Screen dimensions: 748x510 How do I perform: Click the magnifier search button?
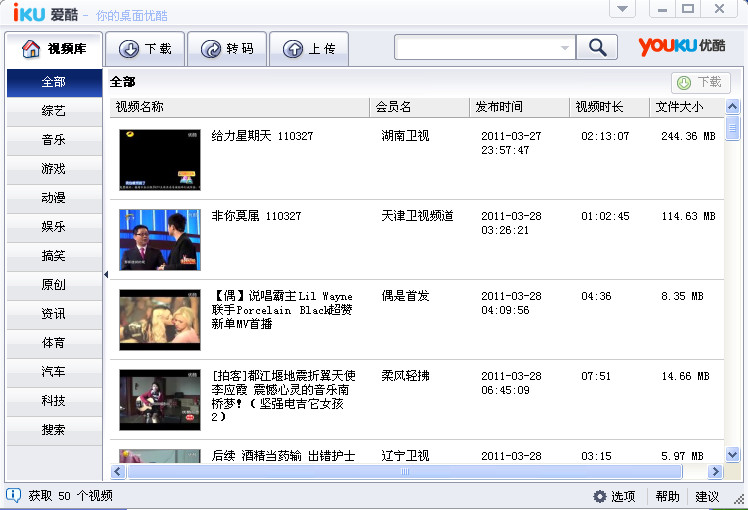tap(597, 48)
